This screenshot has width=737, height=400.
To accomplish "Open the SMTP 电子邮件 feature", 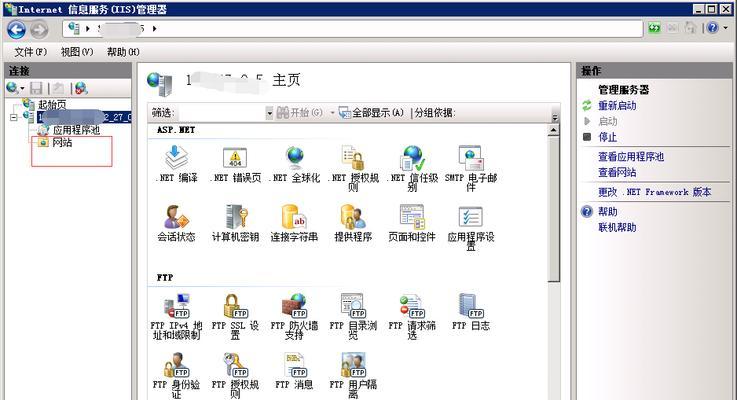I will [x=471, y=167].
